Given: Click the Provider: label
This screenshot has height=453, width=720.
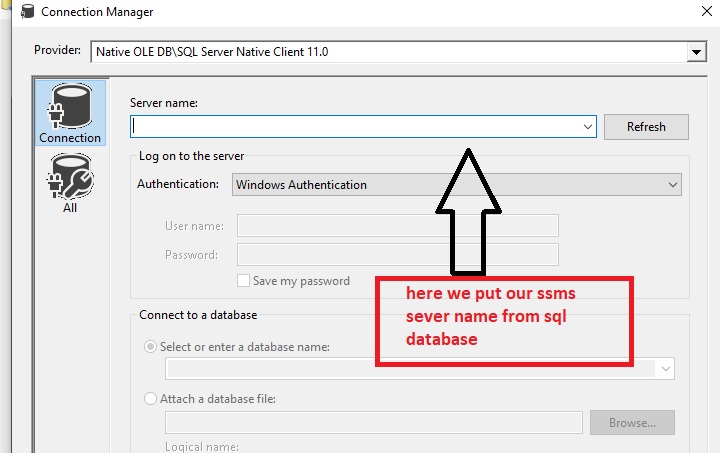Looking at the screenshot, I should click(57, 50).
